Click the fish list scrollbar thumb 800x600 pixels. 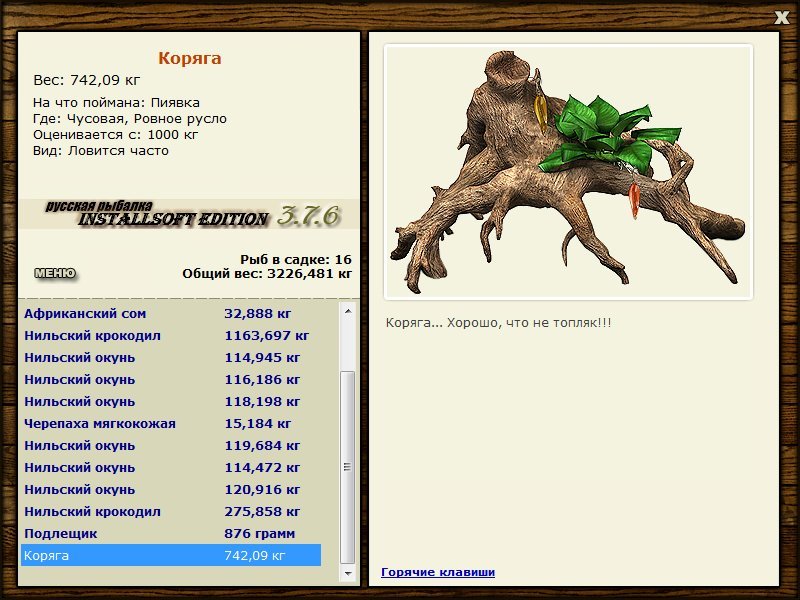click(x=347, y=467)
